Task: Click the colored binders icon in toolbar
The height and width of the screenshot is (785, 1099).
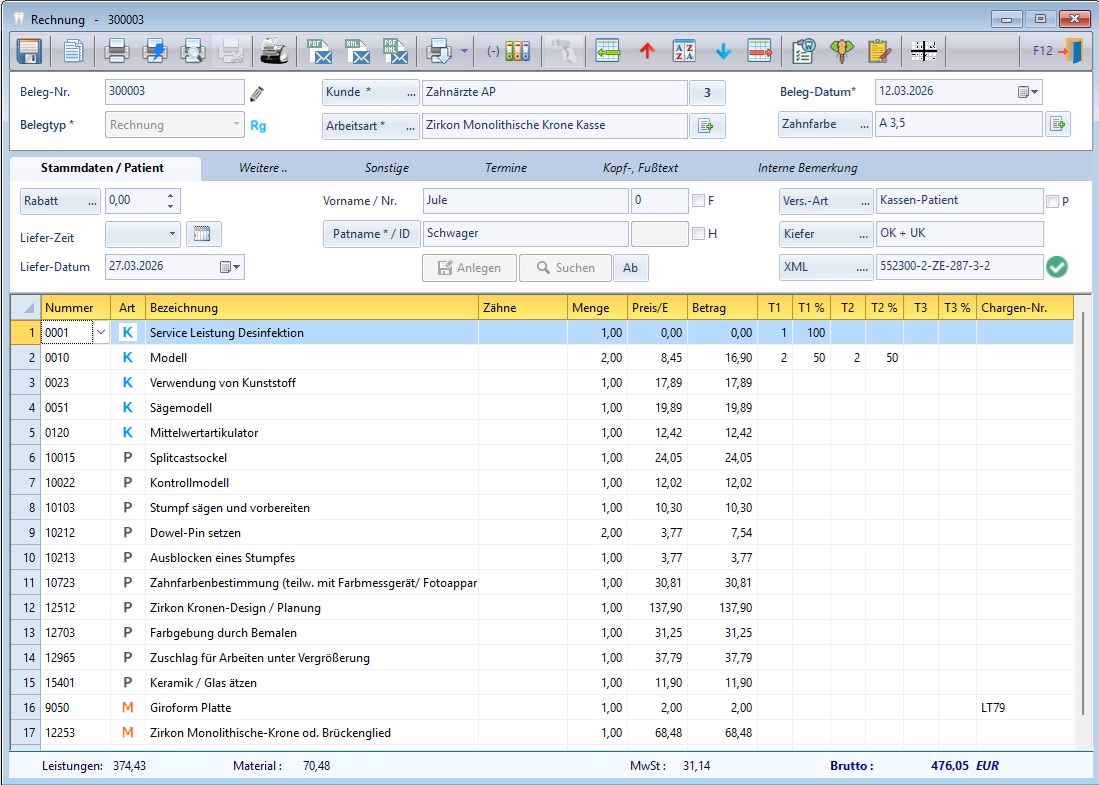Action: [x=517, y=51]
